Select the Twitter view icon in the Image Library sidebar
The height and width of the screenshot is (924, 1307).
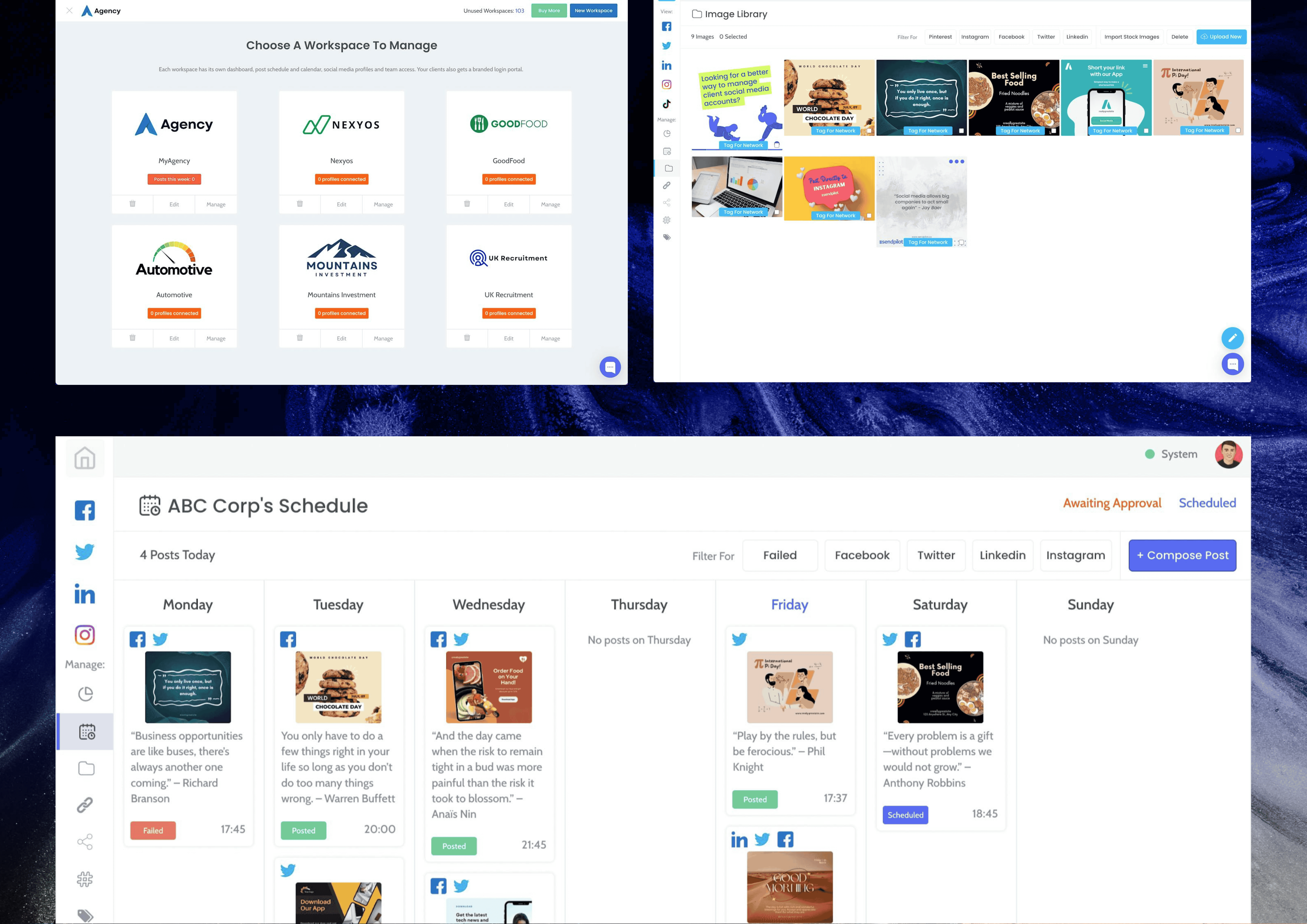click(x=667, y=45)
